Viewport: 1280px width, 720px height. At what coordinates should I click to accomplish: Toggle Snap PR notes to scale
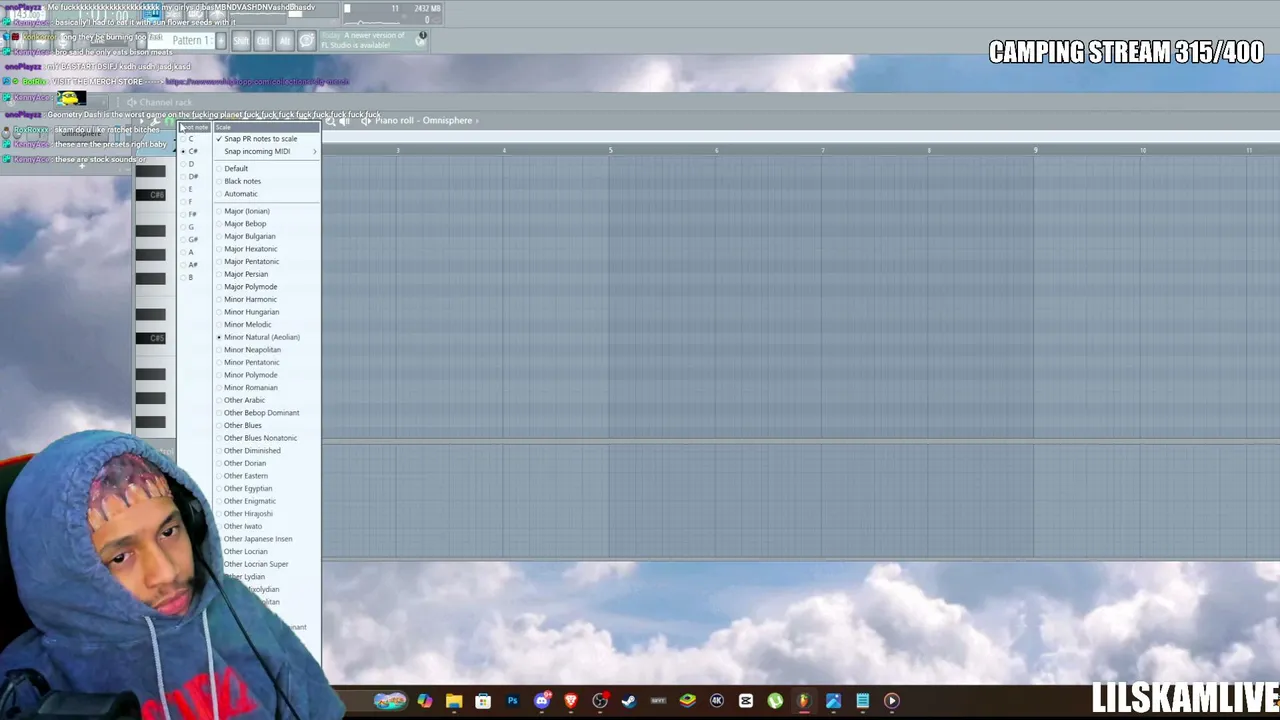tap(267, 139)
